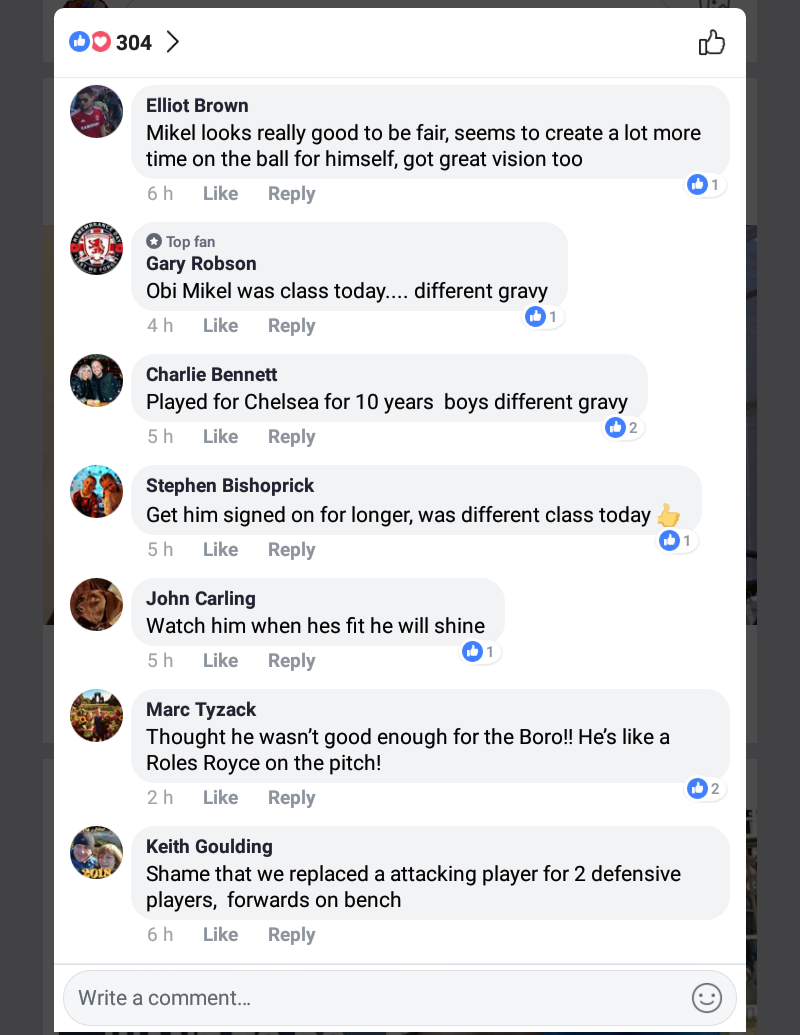The width and height of the screenshot is (800, 1035).
Task: Tap the thumbs-up like icon in header
Action: click(711, 42)
